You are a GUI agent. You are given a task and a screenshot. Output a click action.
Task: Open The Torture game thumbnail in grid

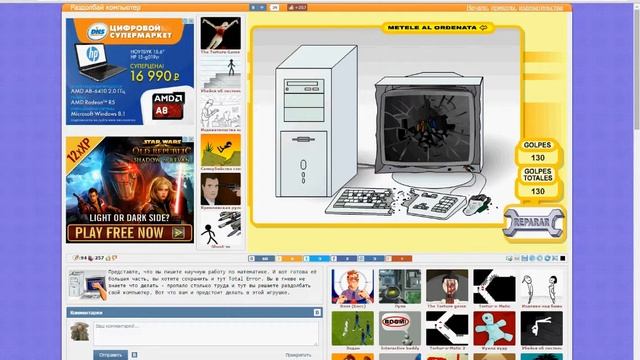[x=447, y=287]
